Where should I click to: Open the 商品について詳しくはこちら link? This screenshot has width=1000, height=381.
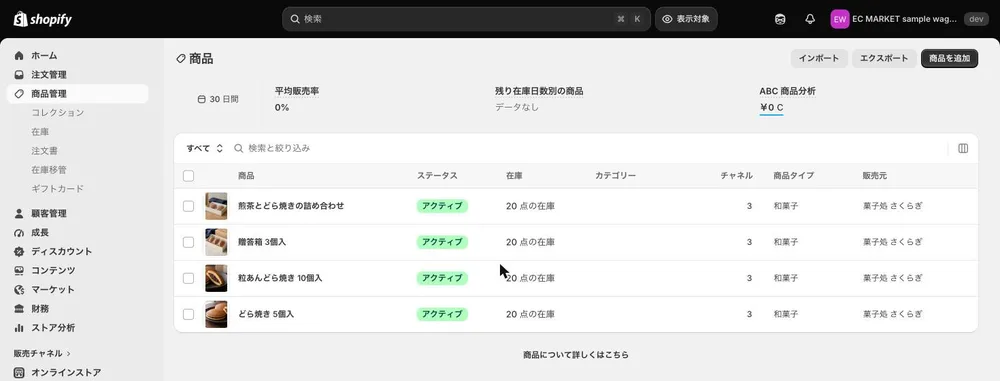[x=576, y=355]
